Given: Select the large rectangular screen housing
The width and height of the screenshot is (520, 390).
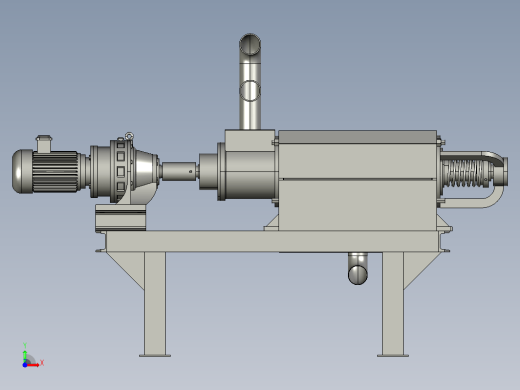Looking at the screenshot, I should tap(357, 180).
